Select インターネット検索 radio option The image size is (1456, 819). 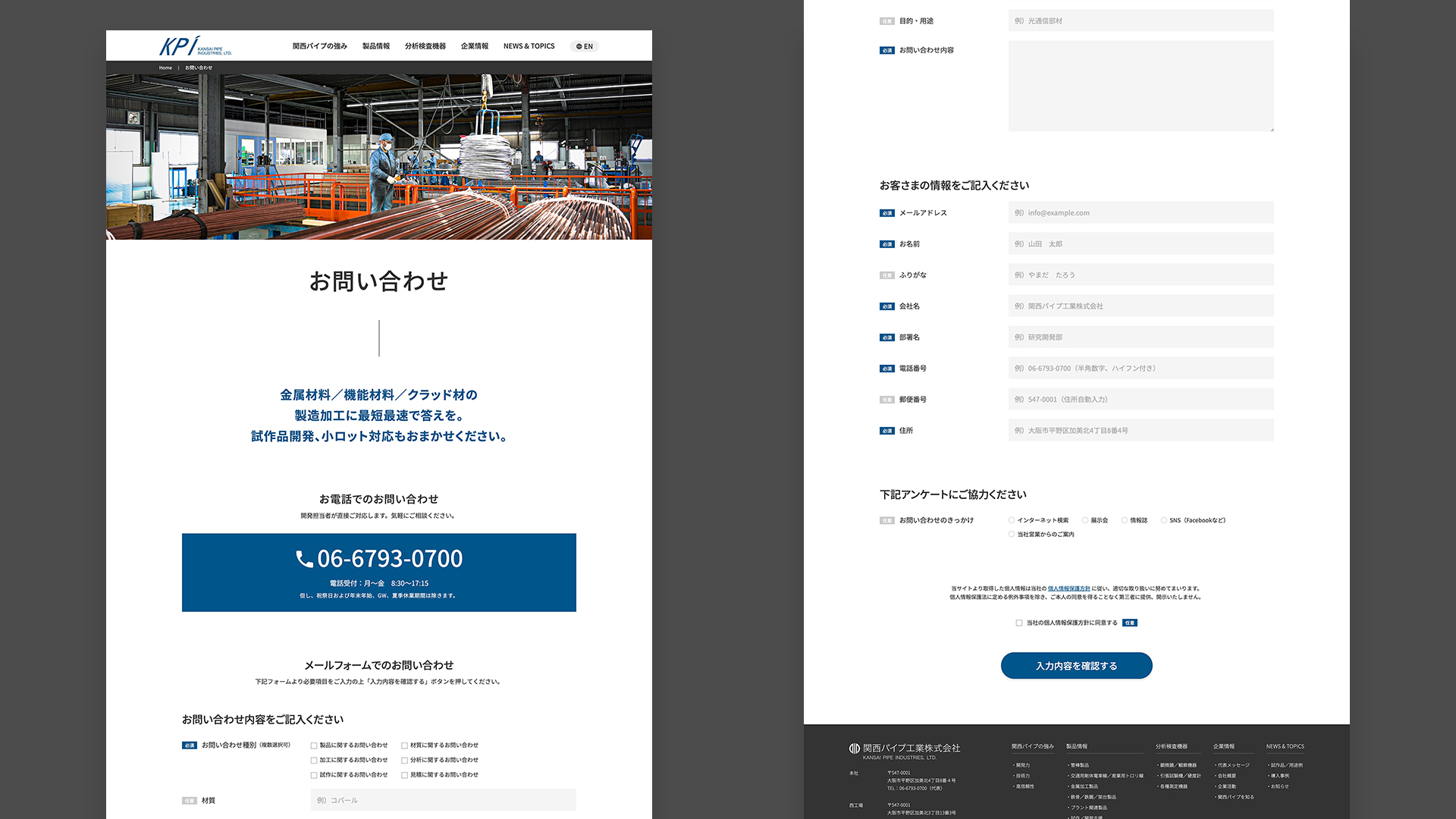1012,520
